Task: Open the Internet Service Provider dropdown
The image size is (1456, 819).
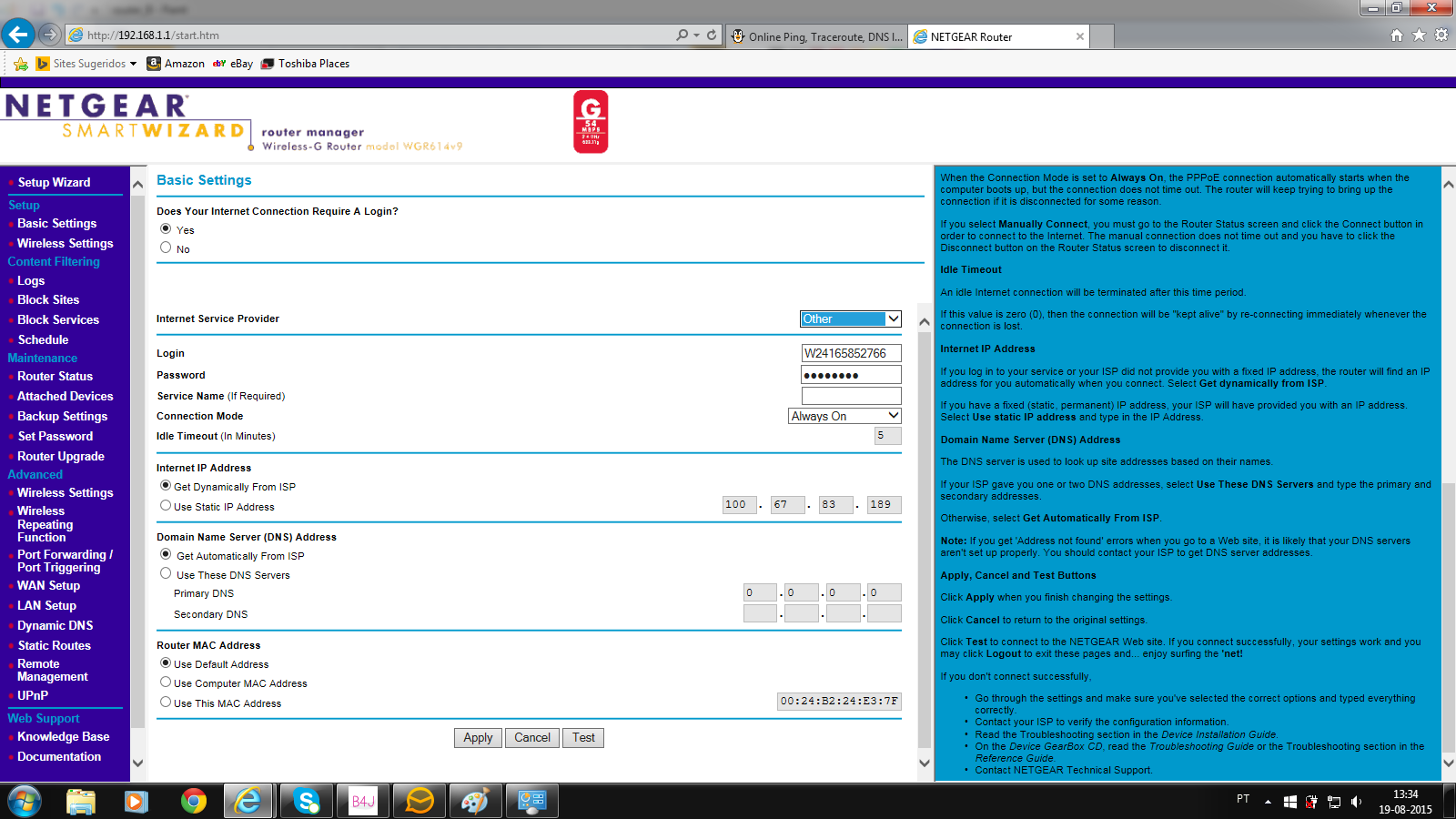Action: coord(851,318)
